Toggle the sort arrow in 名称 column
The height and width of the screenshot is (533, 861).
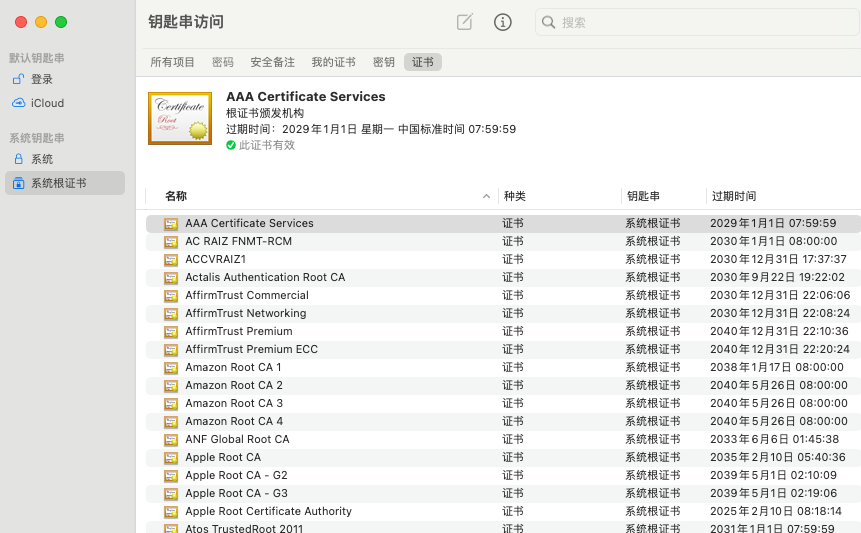point(486,196)
